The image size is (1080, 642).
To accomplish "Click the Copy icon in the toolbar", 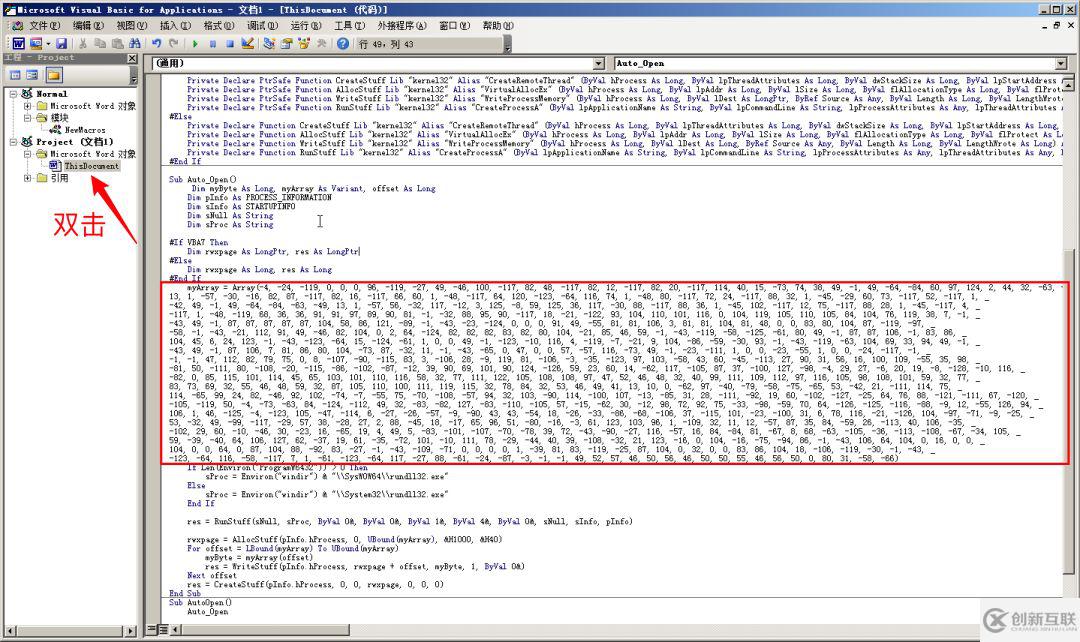I will pos(100,43).
